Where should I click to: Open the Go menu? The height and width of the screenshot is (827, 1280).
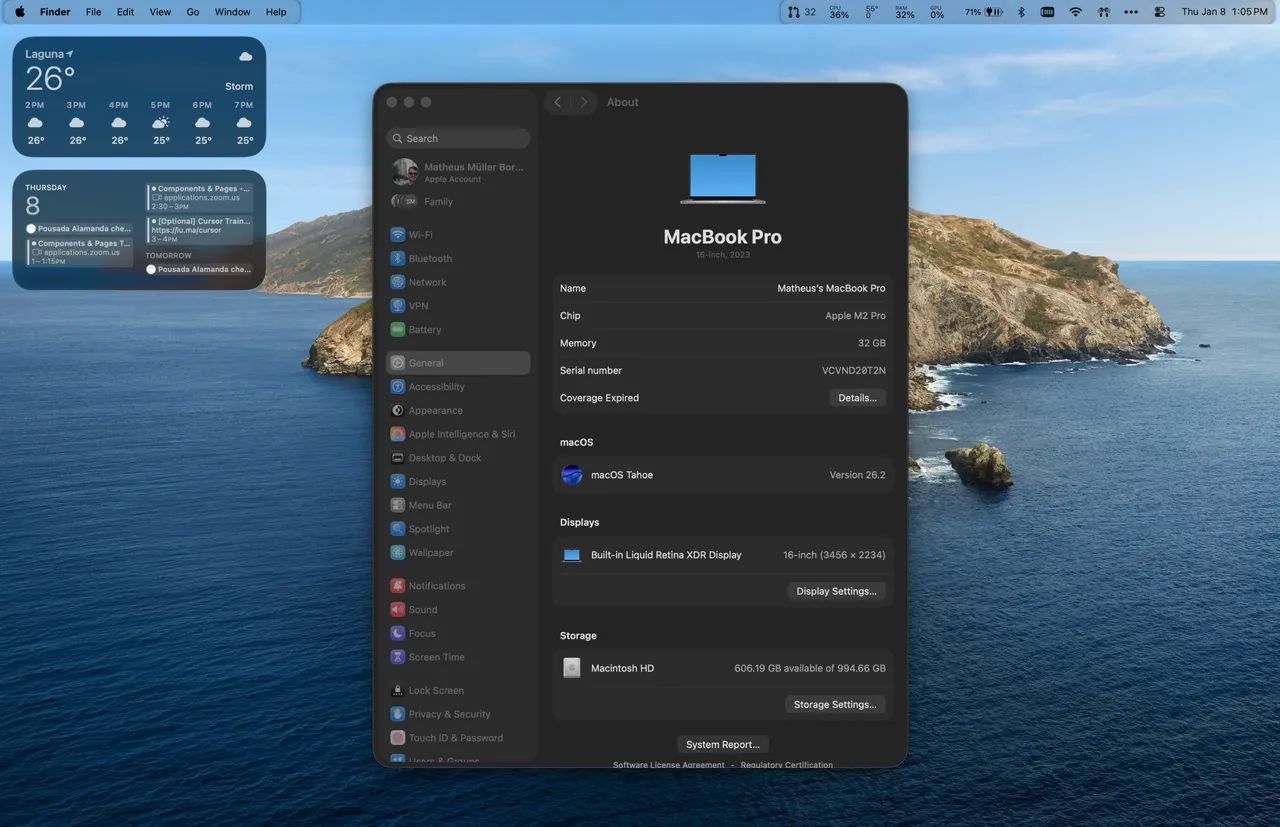coord(193,12)
